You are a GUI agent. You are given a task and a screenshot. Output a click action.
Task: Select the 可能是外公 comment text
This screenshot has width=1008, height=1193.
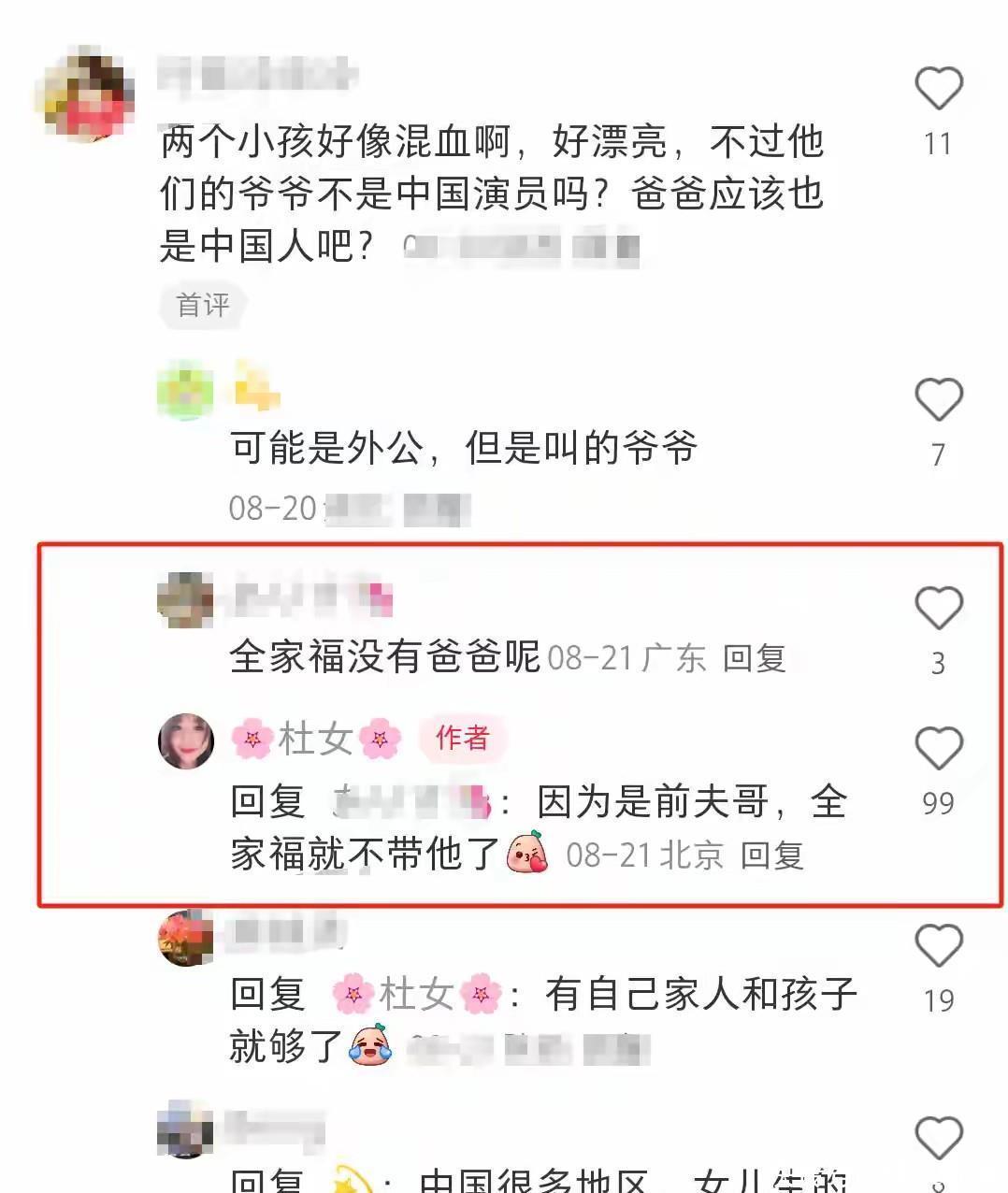(x=464, y=448)
